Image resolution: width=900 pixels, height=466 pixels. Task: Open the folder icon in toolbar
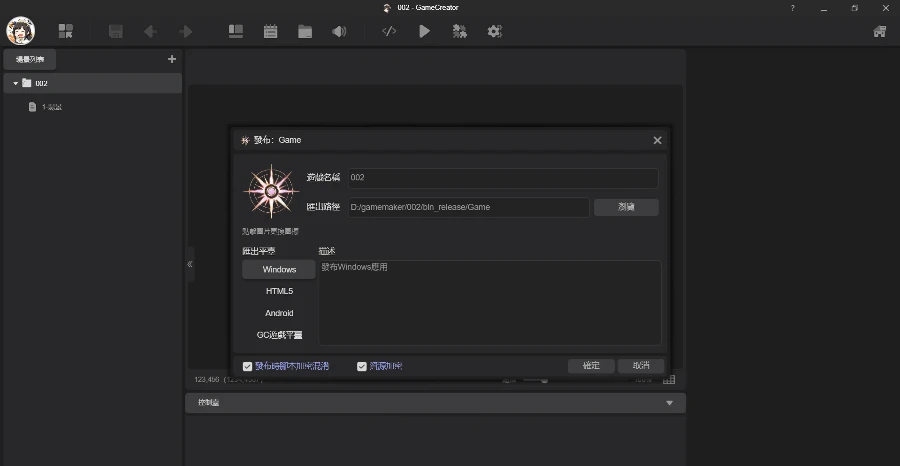coord(305,31)
